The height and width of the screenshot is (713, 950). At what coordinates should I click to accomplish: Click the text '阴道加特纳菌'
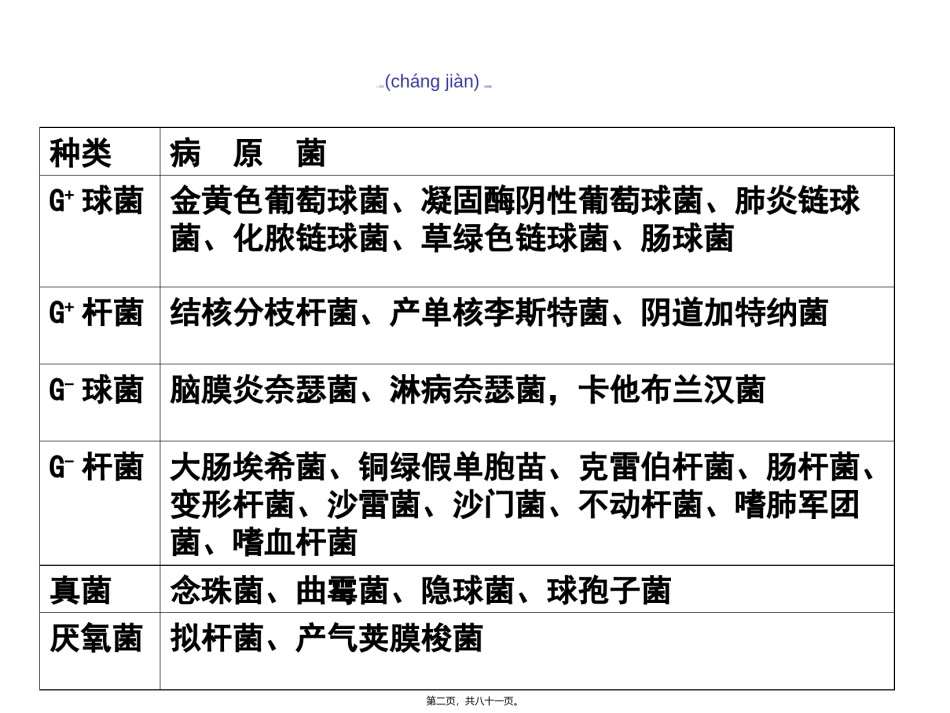point(734,313)
